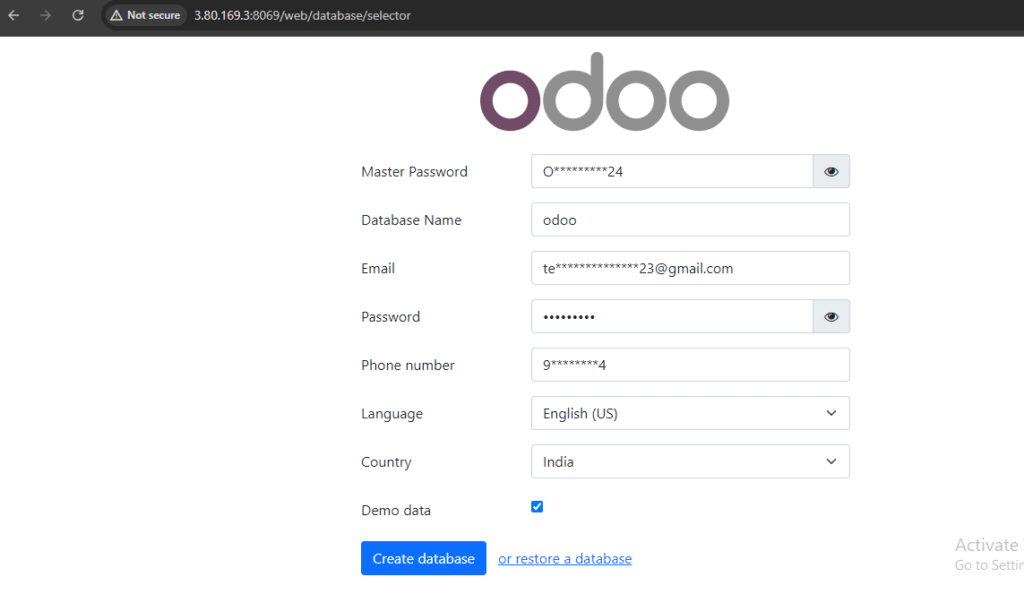Click the Email address input
The image size is (1024, 594).
[x=690, y=268]
